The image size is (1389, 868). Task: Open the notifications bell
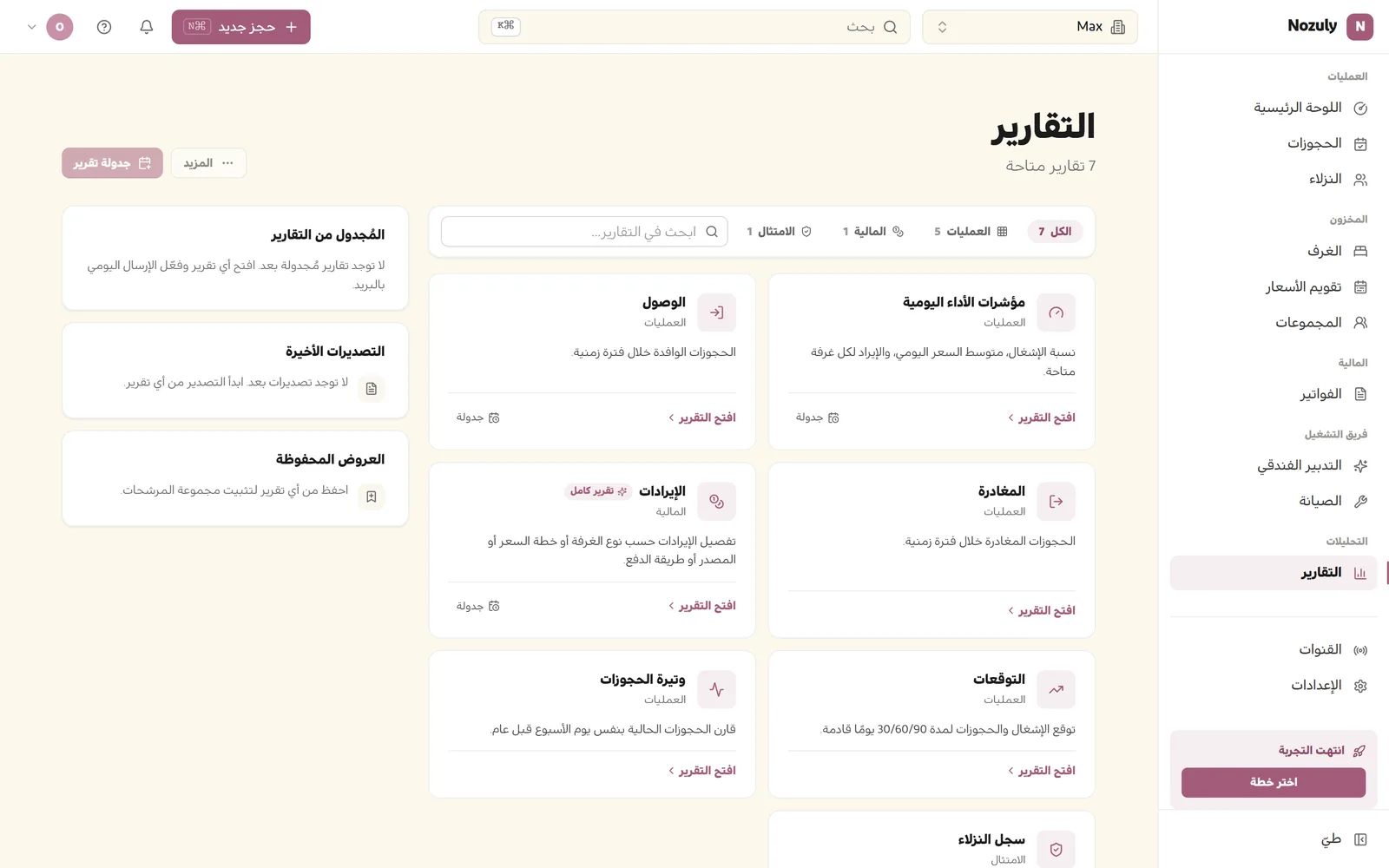tap(147, 27)
